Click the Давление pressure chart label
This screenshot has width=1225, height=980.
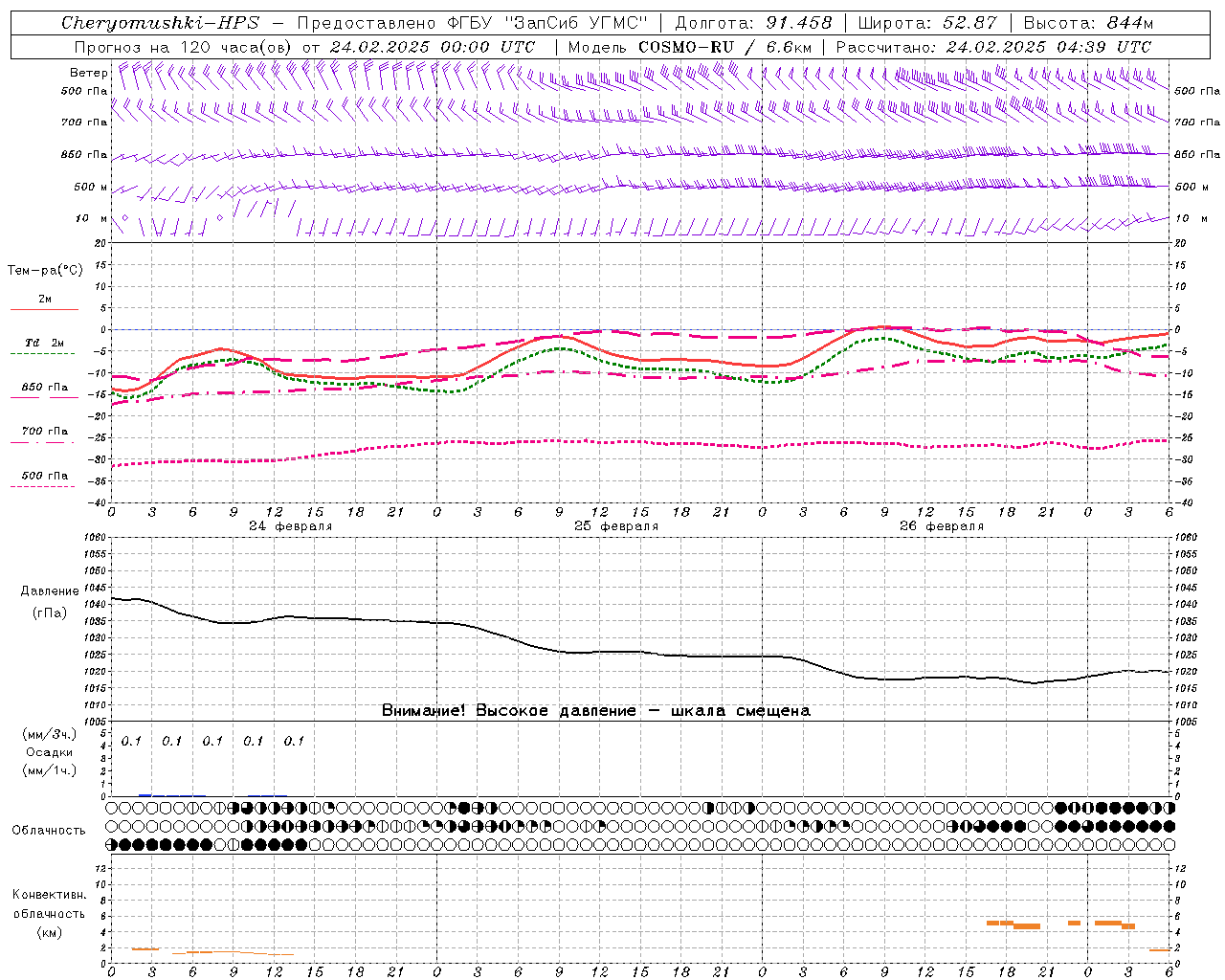pyautogui.click(x=50, y=591)
